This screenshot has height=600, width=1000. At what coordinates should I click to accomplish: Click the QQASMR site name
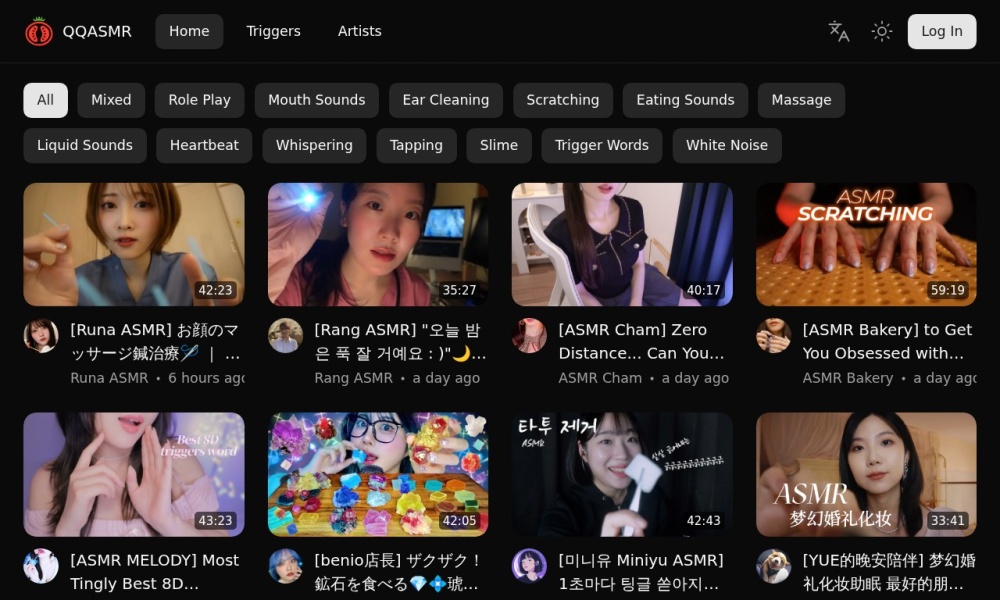coord(97,31)
